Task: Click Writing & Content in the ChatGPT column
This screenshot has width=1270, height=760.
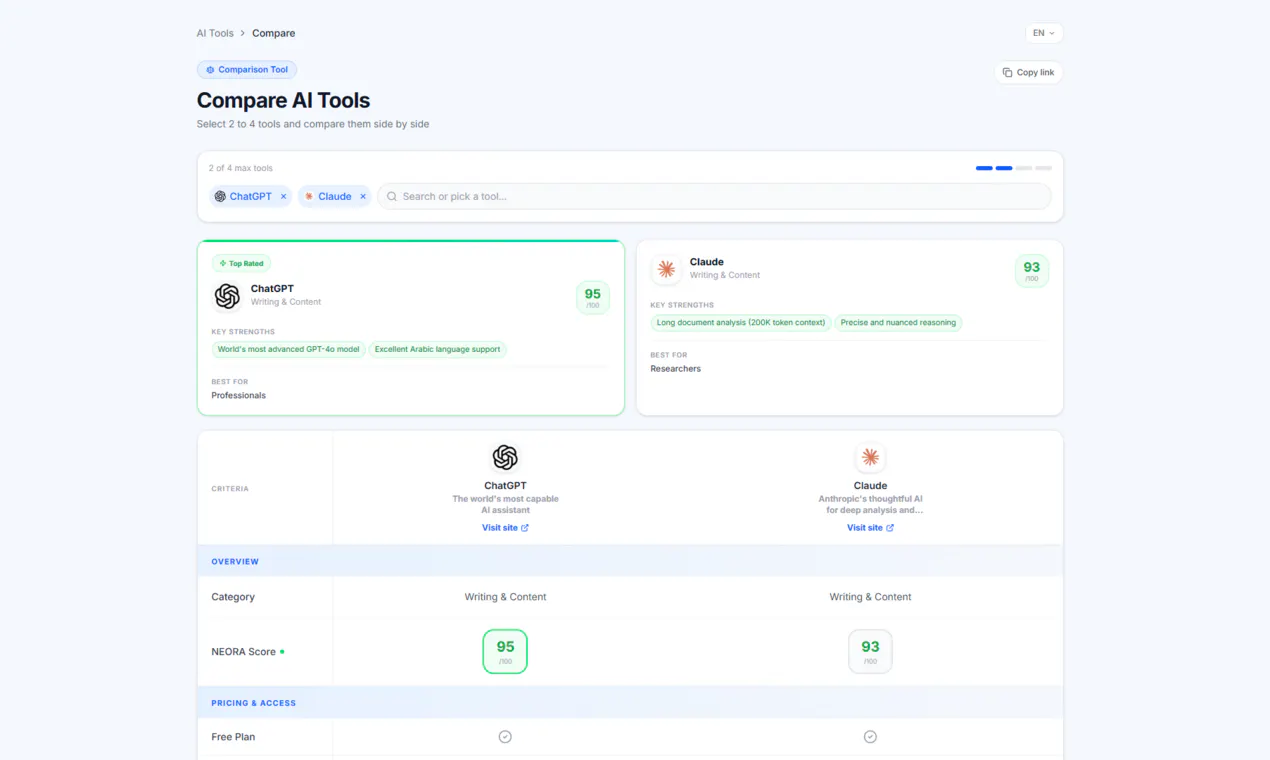Action: 505,596
